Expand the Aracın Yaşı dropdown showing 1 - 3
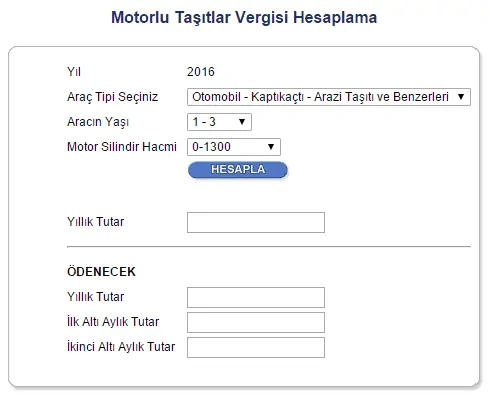The height and width of the screenshot is (395, 489). point(219,122)
